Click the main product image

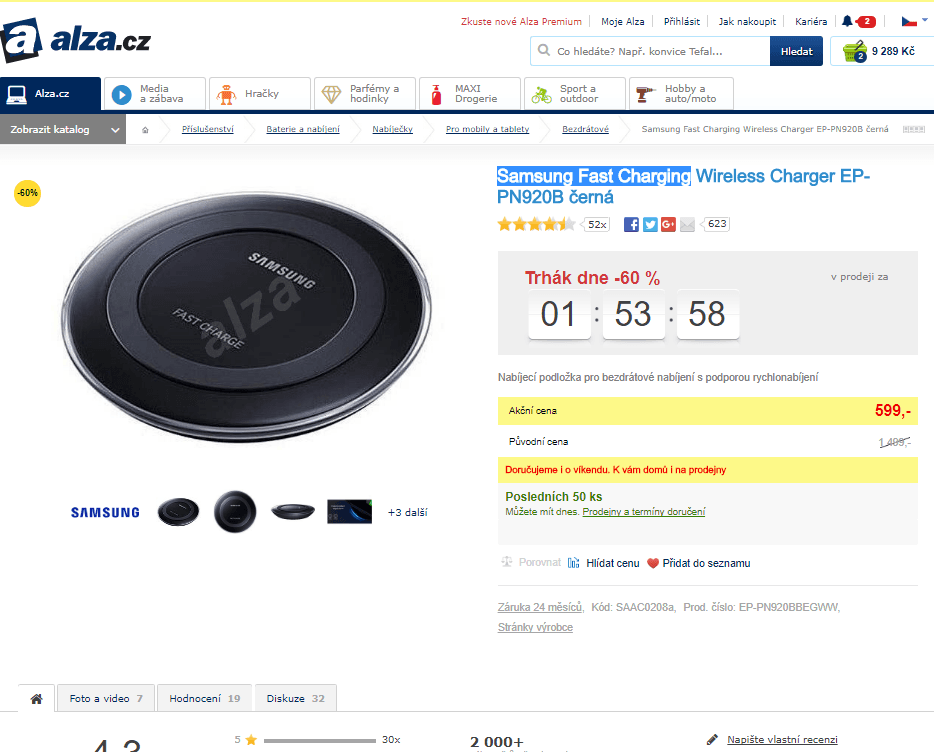[x=246, y=316]
